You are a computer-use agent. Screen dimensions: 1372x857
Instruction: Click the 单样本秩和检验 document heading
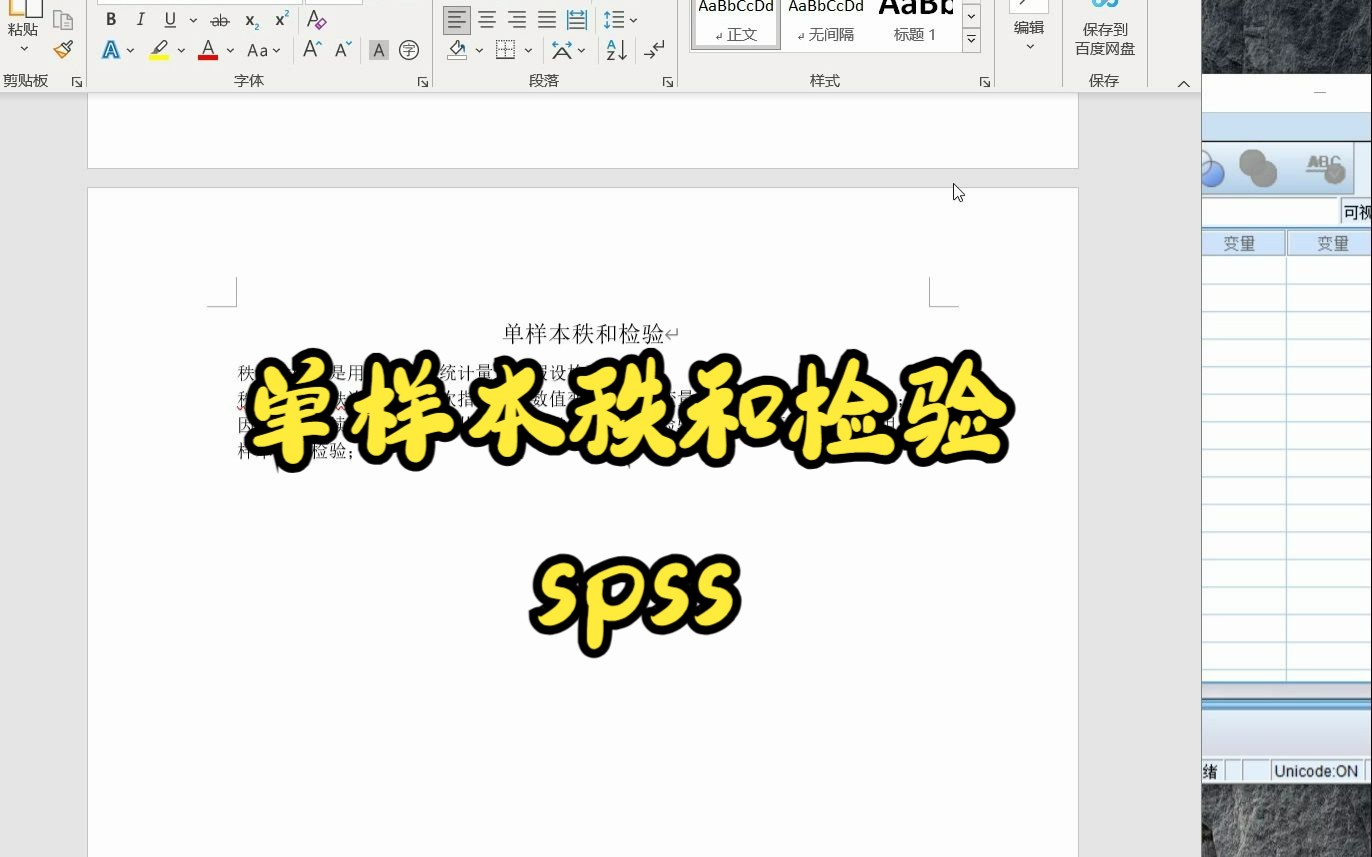click(584, 334)
